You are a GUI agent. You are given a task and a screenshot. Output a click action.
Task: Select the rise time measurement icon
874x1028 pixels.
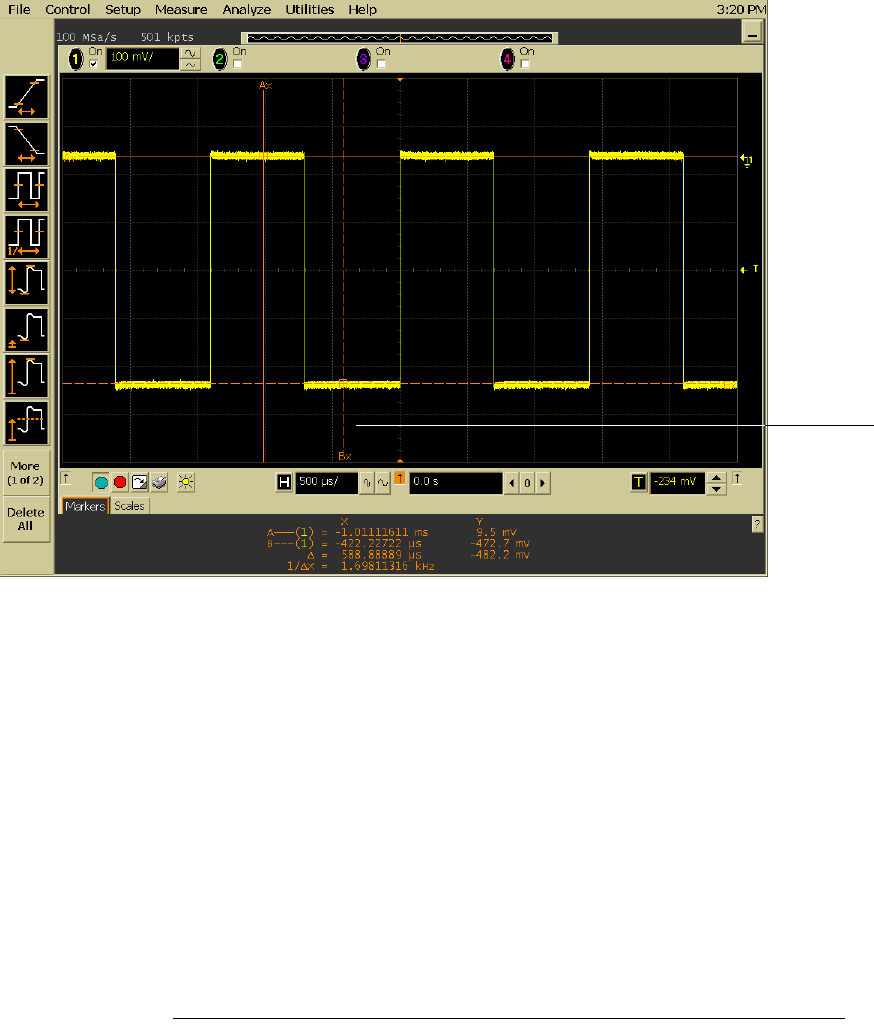point(27,97)
